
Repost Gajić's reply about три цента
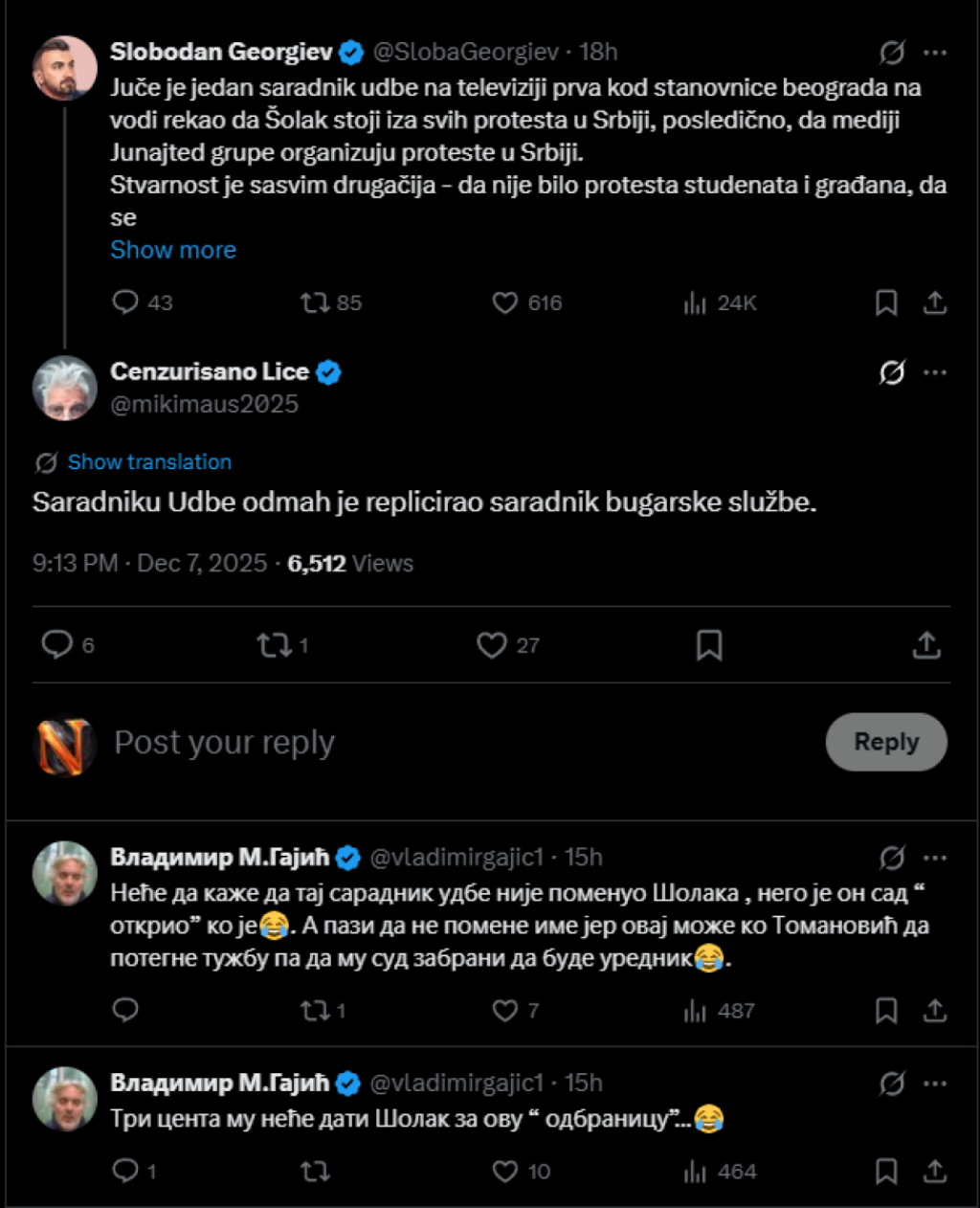point(315,1172)
